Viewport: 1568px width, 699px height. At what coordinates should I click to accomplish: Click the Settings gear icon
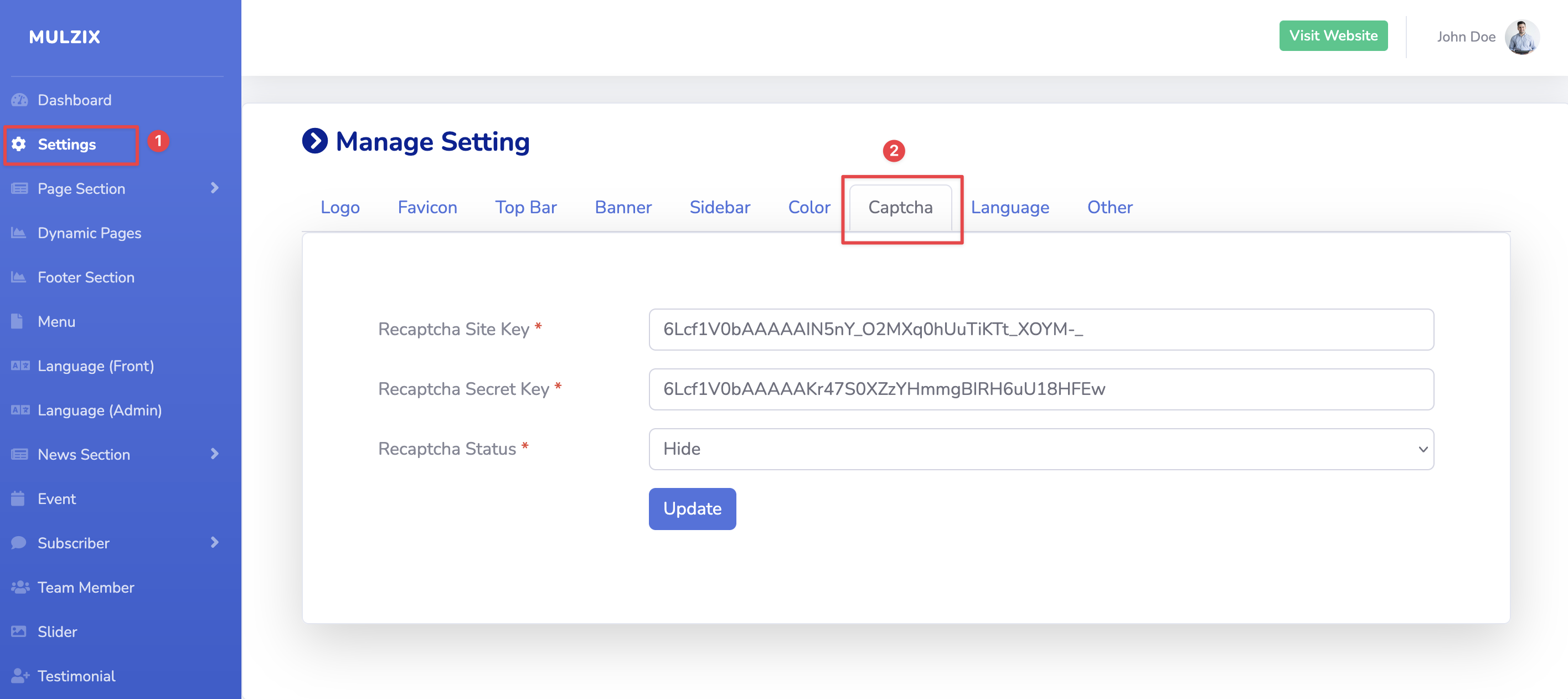pos(19,145)
